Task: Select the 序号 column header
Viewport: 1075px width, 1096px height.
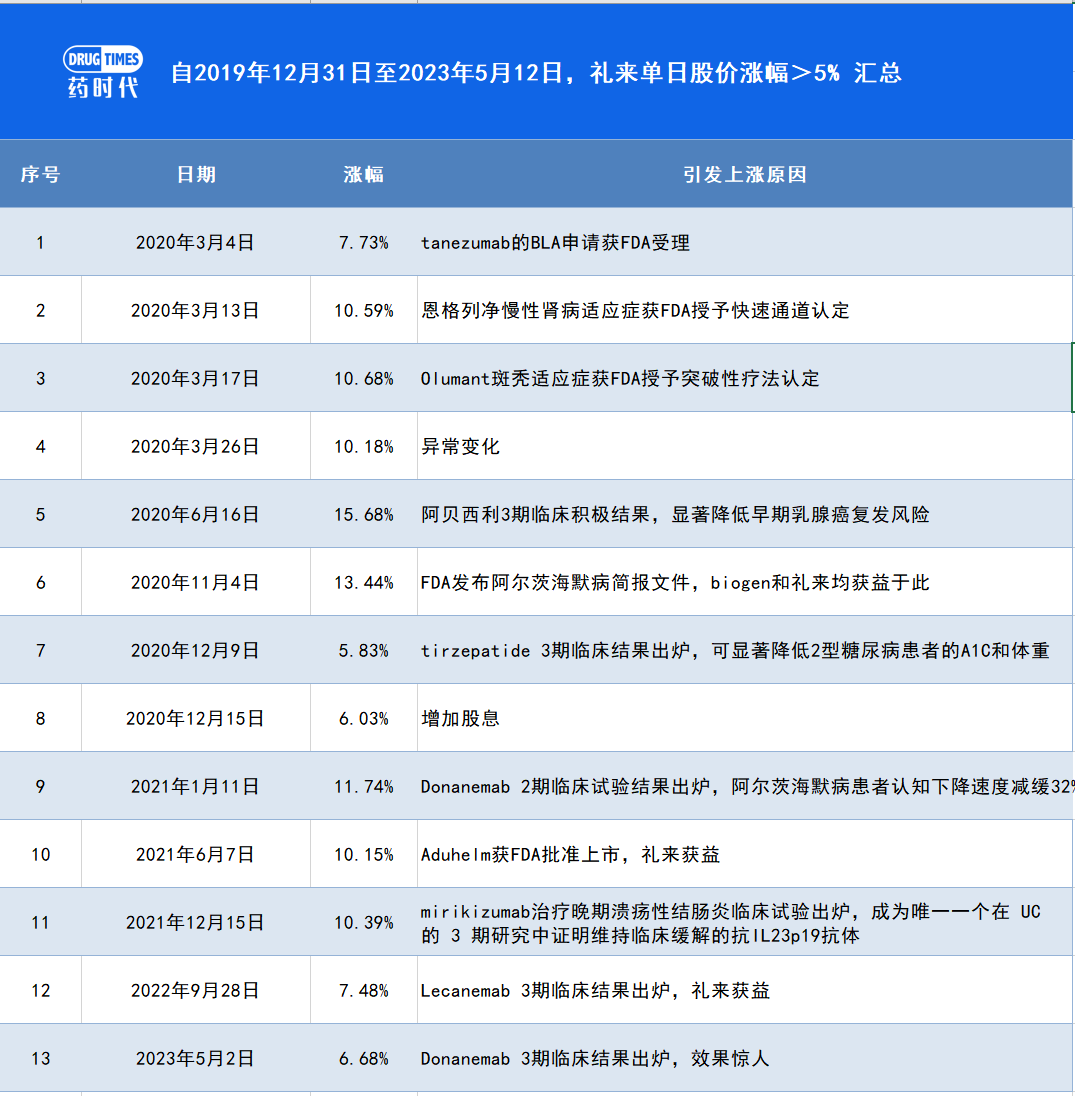Action: click(x=40, y=174)
